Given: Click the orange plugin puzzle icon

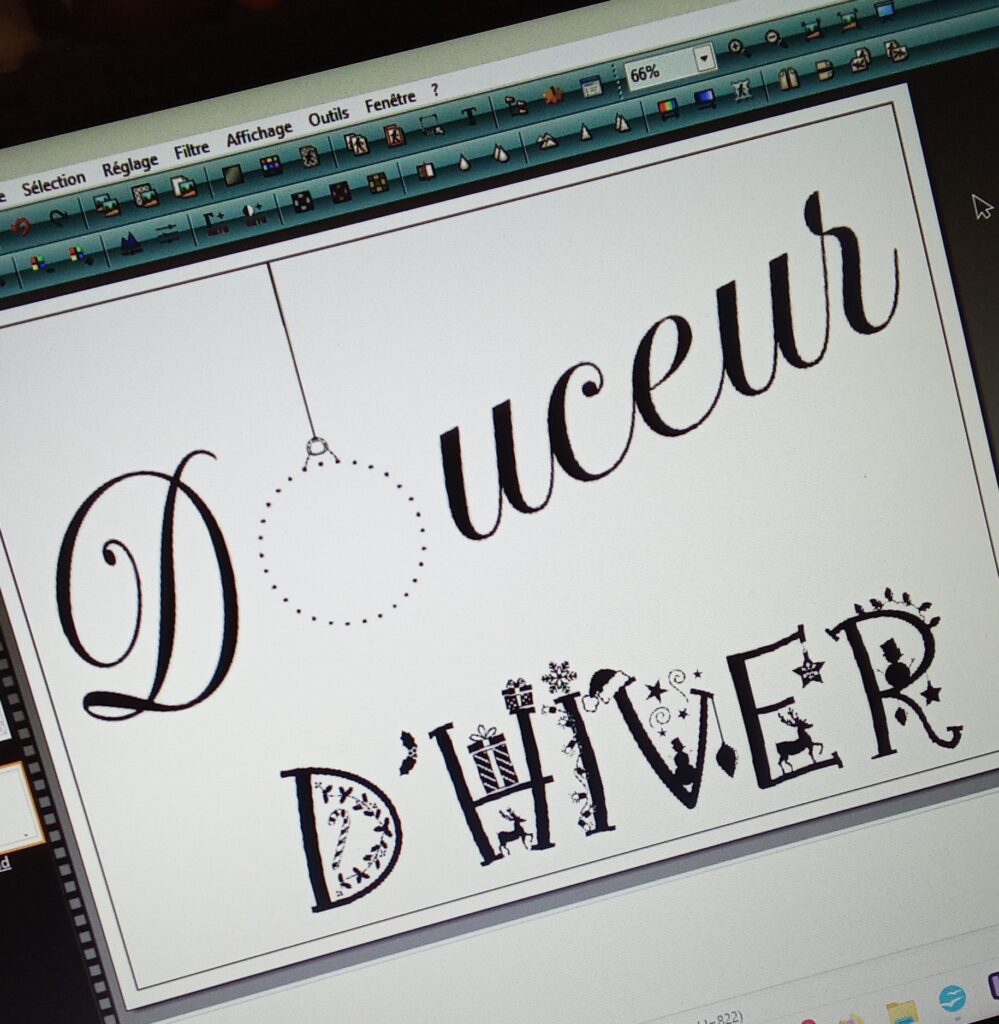Looking at the screenshot, I should coord(552,96).
